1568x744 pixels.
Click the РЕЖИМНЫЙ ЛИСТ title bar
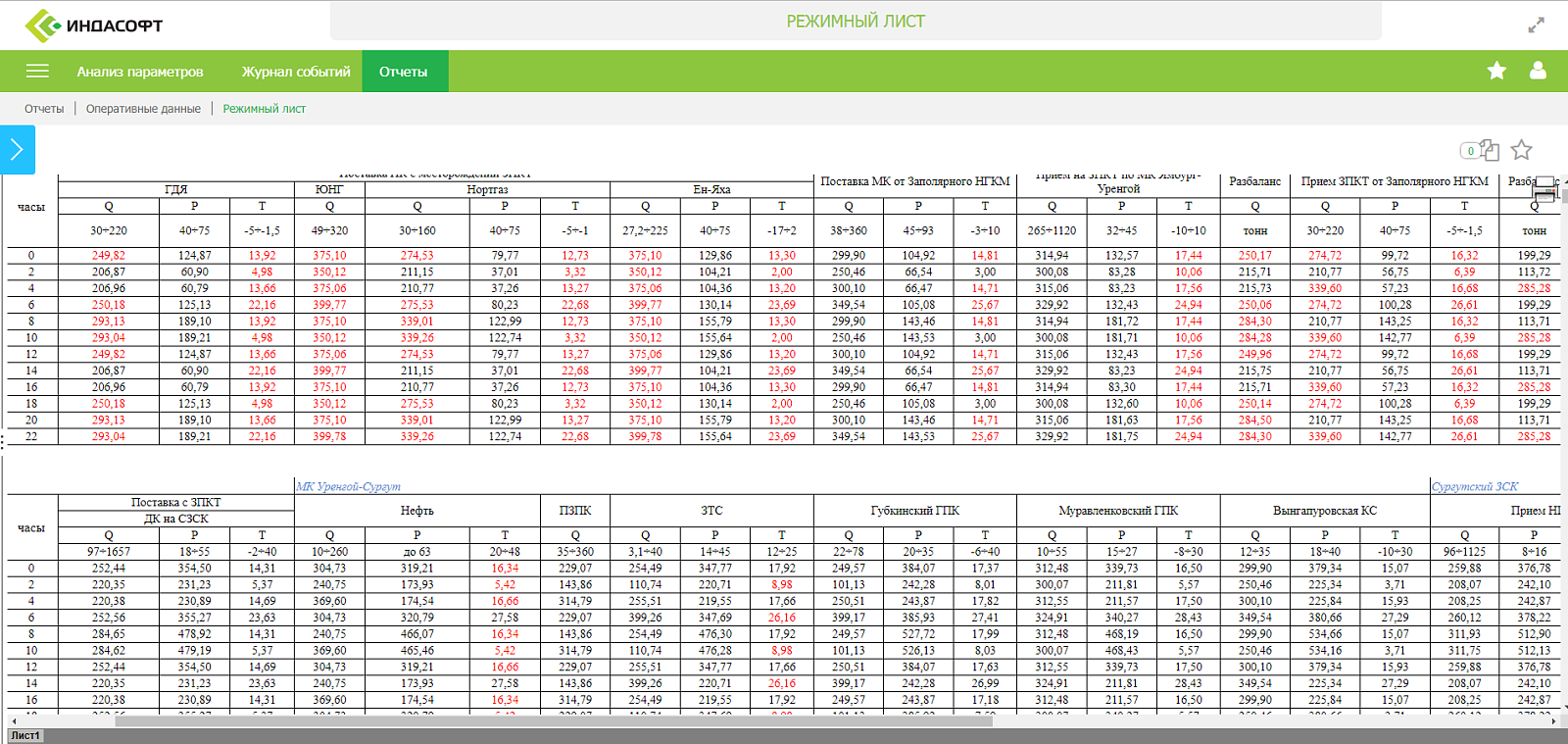(856, 21)
